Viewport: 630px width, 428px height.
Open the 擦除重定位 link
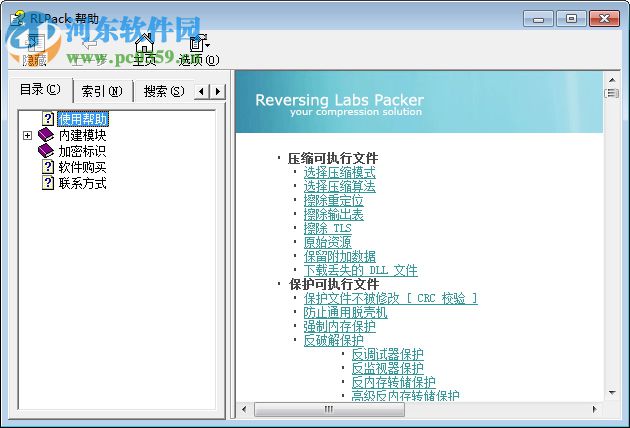(x=333, y=200)
